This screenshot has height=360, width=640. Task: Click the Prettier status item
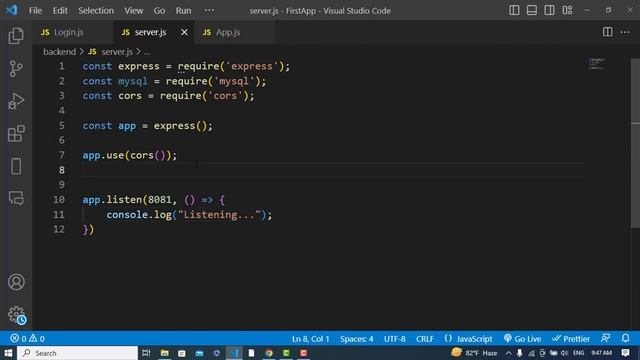(x=571, y=339)
